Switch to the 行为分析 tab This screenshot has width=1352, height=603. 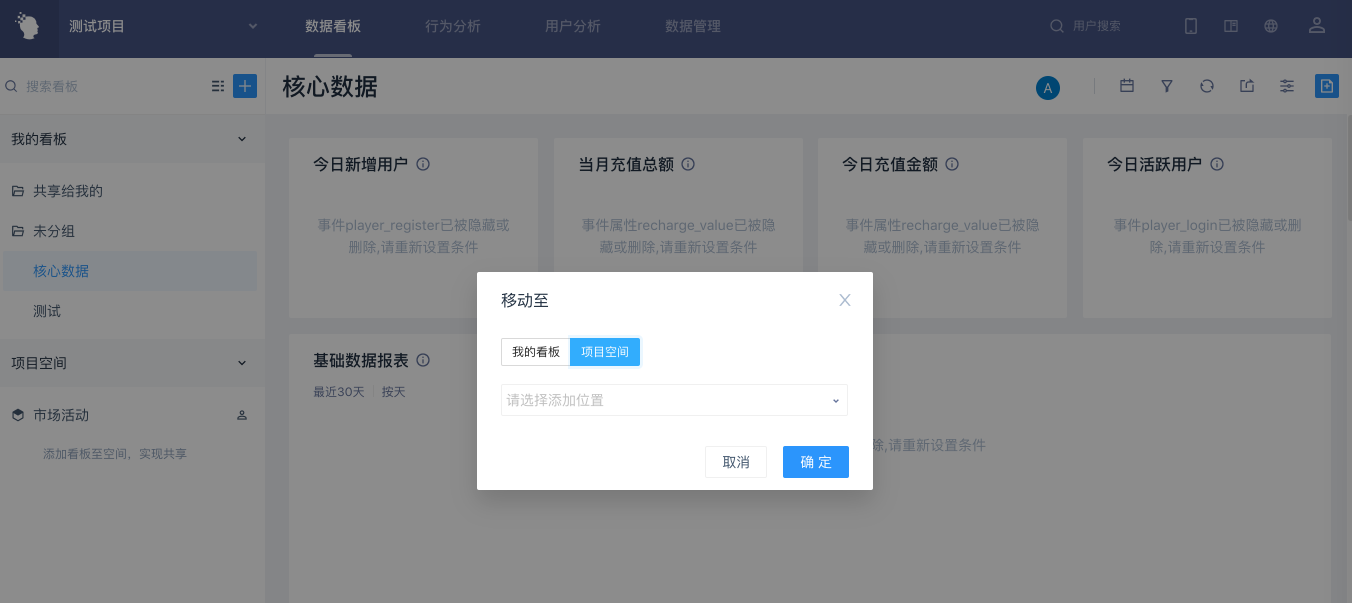(453, 27)
